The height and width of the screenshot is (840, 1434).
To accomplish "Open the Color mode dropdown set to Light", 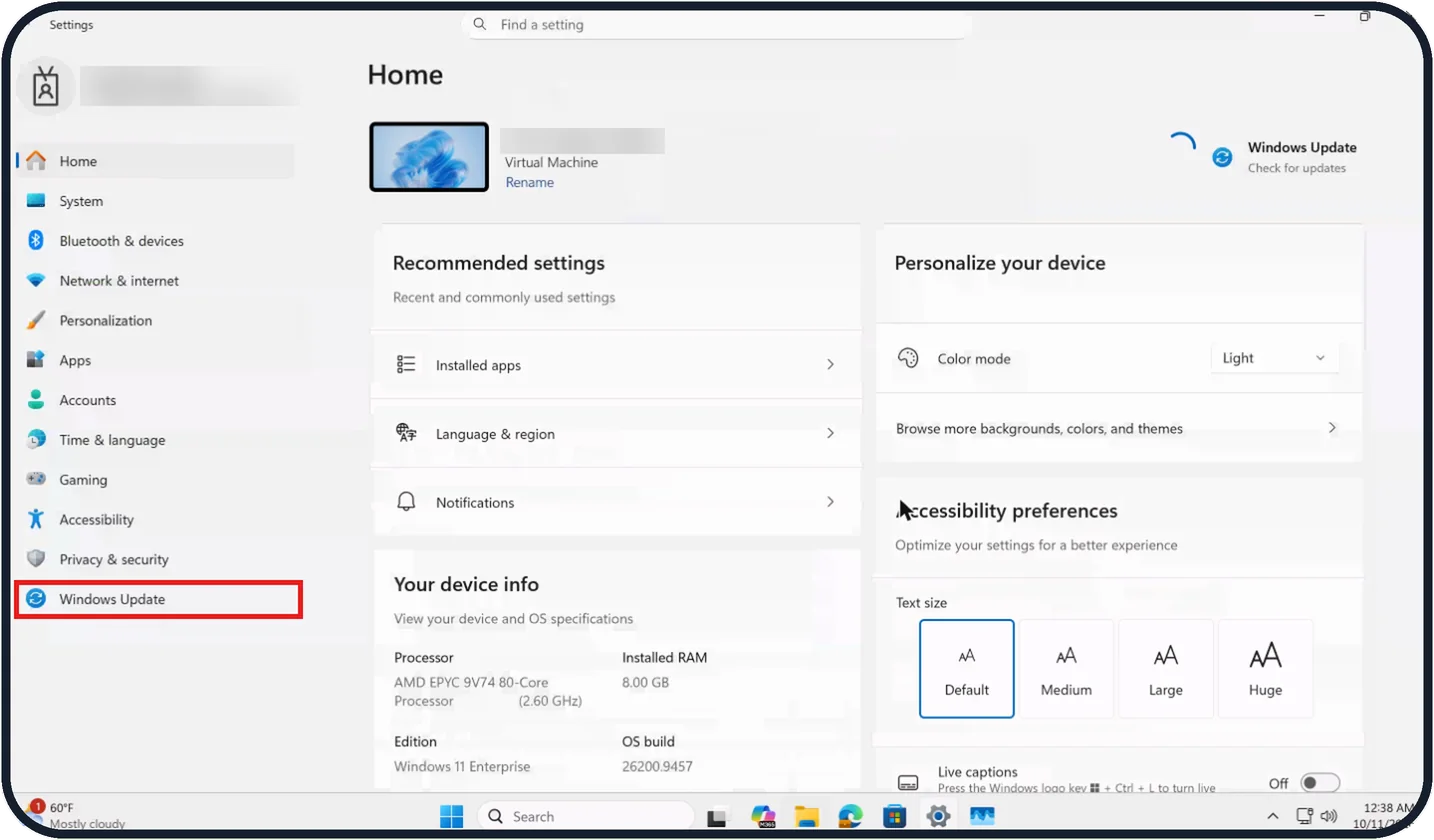I will tap(1275, 358).
